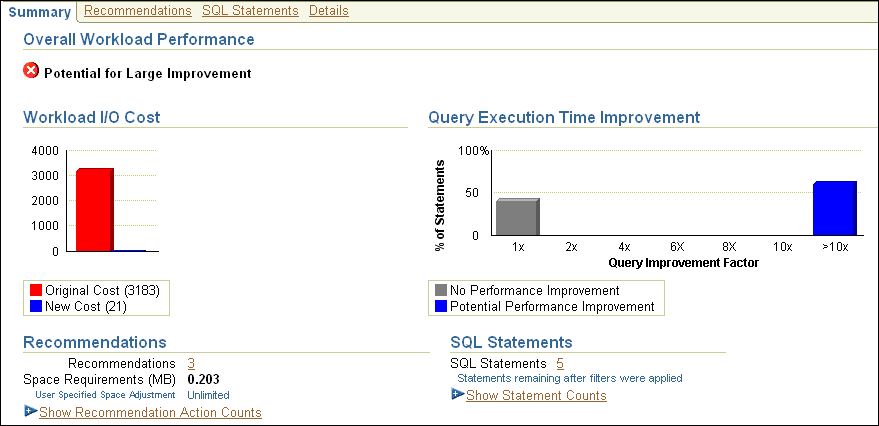Click the red Original Cost bar in chart
This screenshot has width=879, height=426.
pyautogui.click(x=95, y=210)
